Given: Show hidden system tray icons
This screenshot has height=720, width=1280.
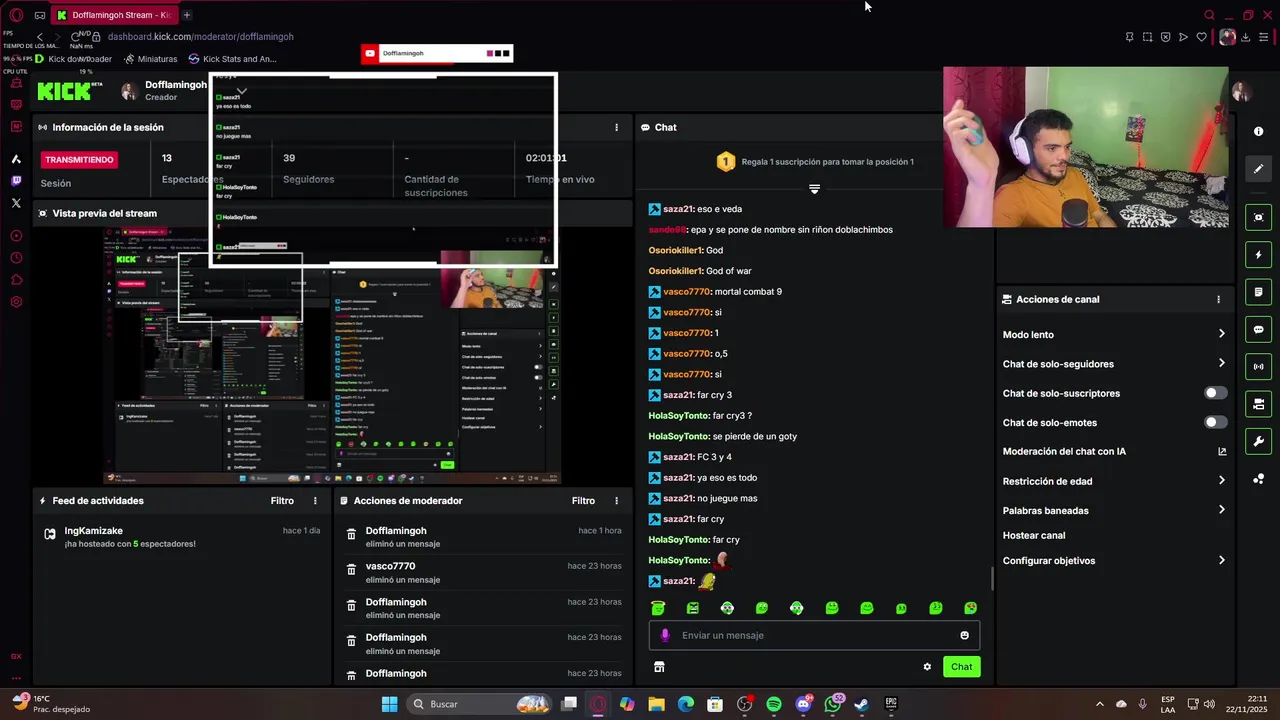Looking at the screenshot, I should click(x=1100, y=704).
